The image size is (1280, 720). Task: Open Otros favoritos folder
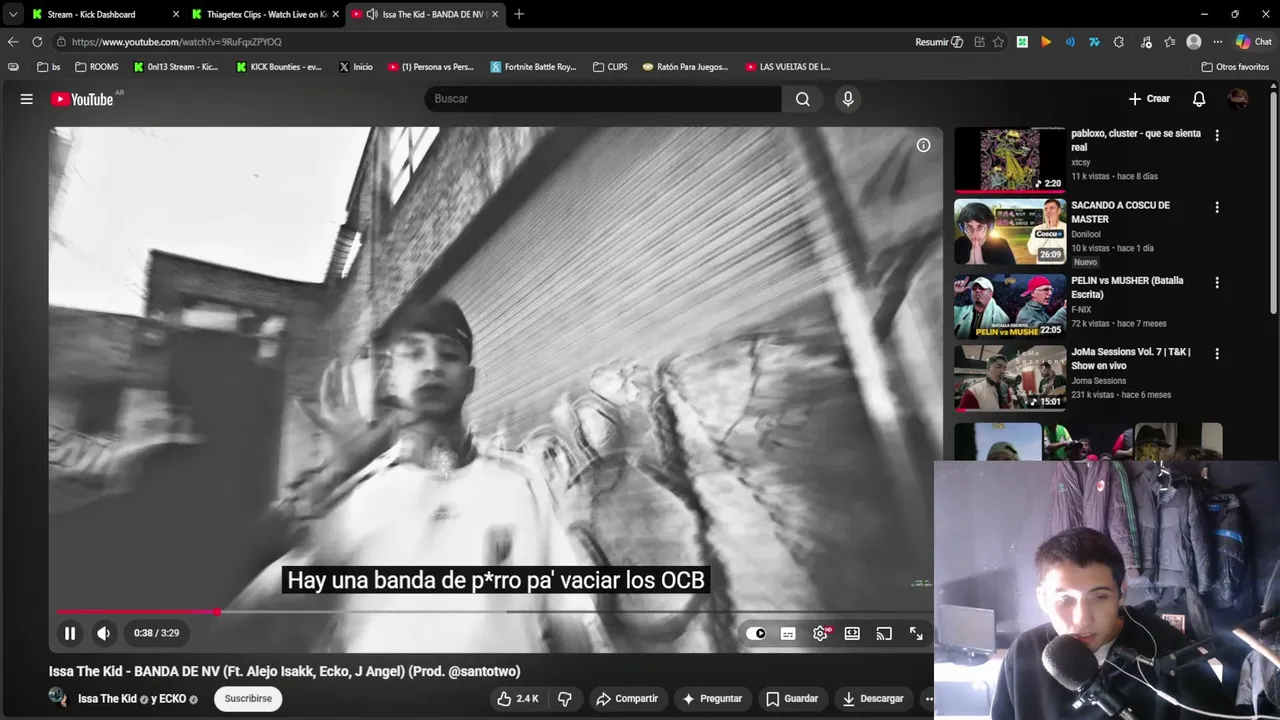1236,67
